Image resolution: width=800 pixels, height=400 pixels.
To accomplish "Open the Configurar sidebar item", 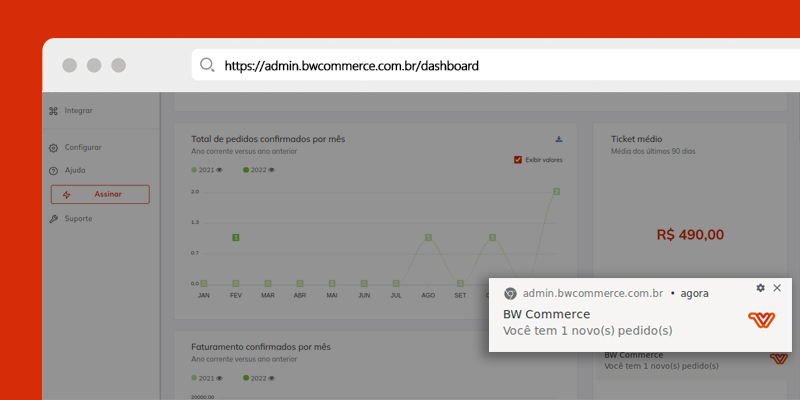I will coord(76,147).
